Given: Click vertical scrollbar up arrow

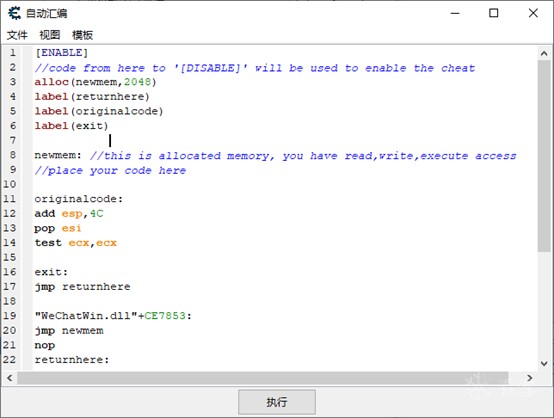Looking at the screenshot, I should [544, 54].
